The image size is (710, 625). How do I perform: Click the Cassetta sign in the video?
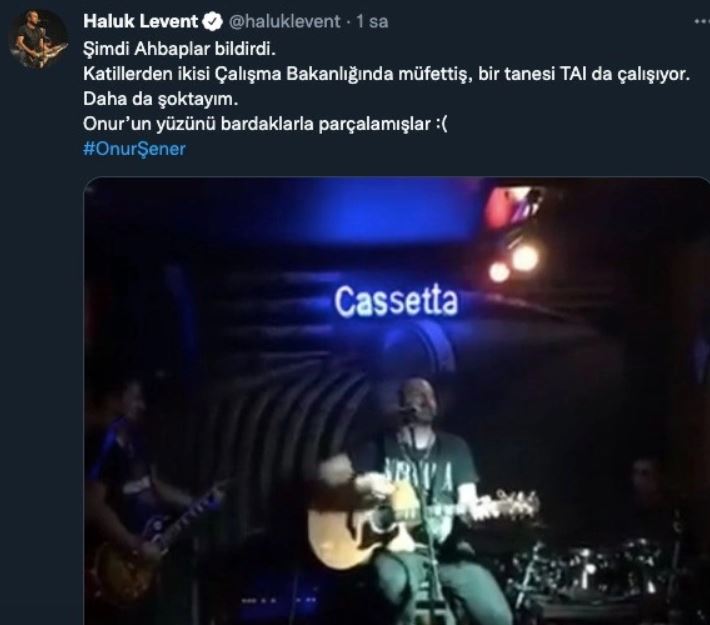(396, 301)
